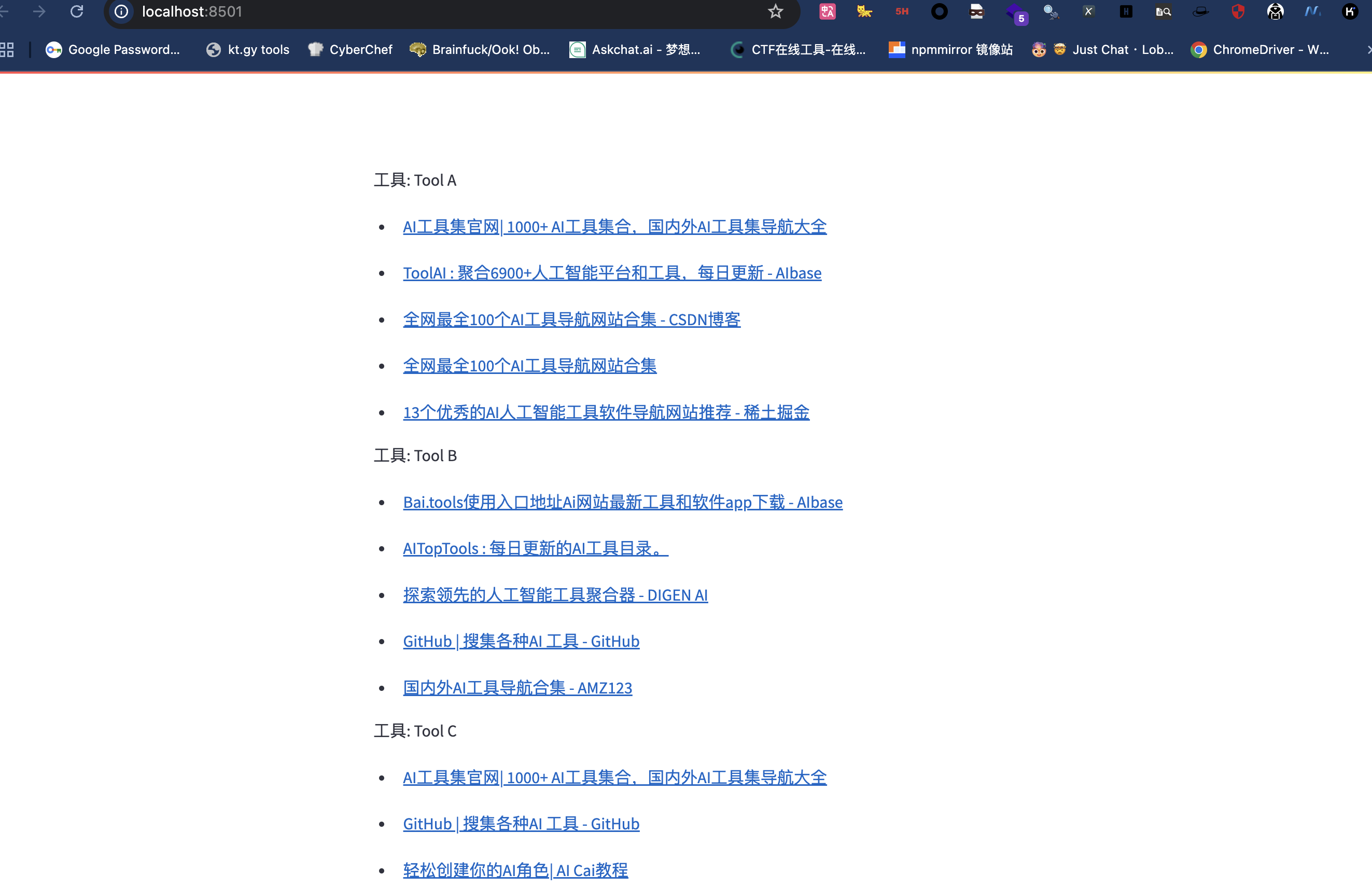Open the CSDN博客 AI工具导航 link
1372x888 pixels.
coord(571,320)
